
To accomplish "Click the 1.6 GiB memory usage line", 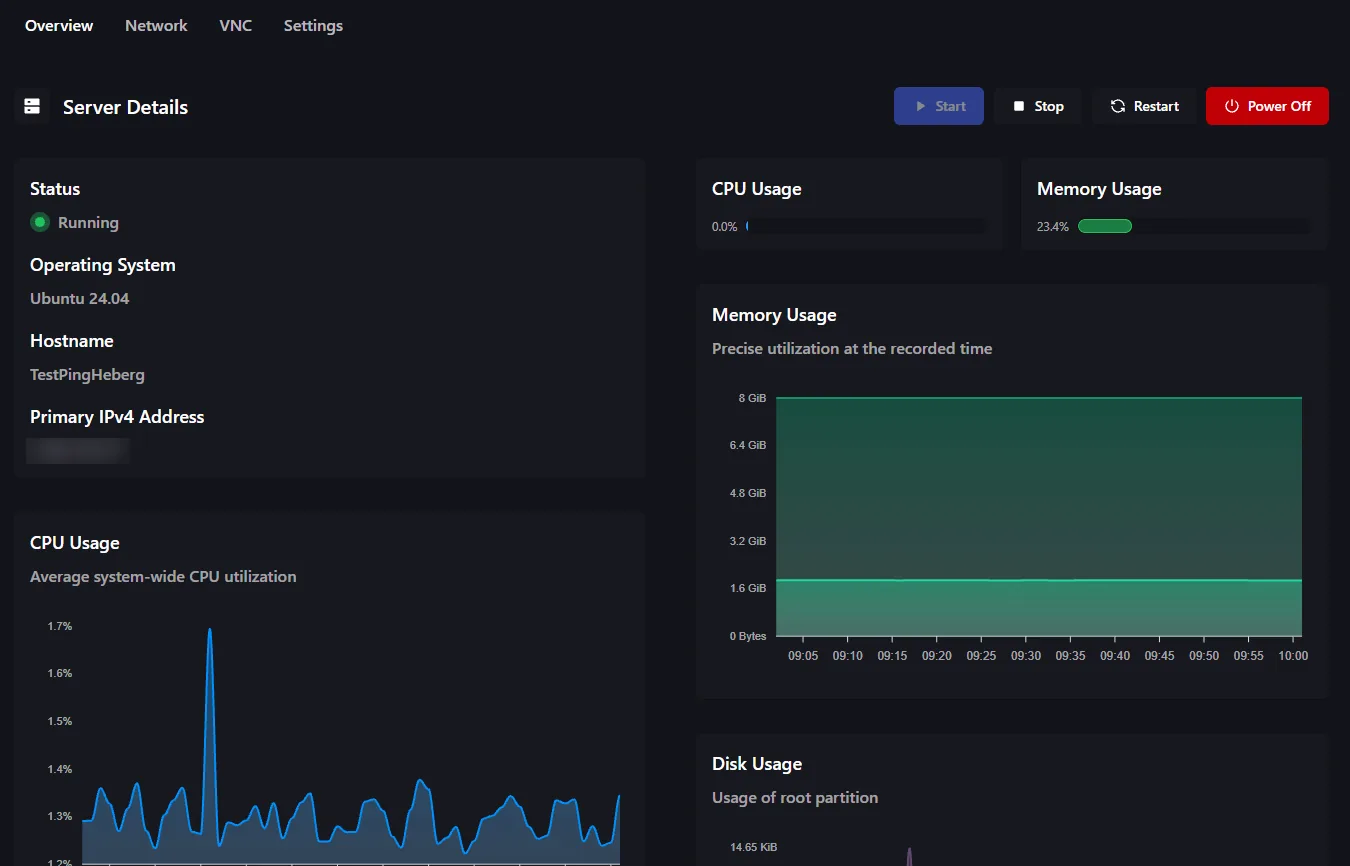I will point(1039,580).
